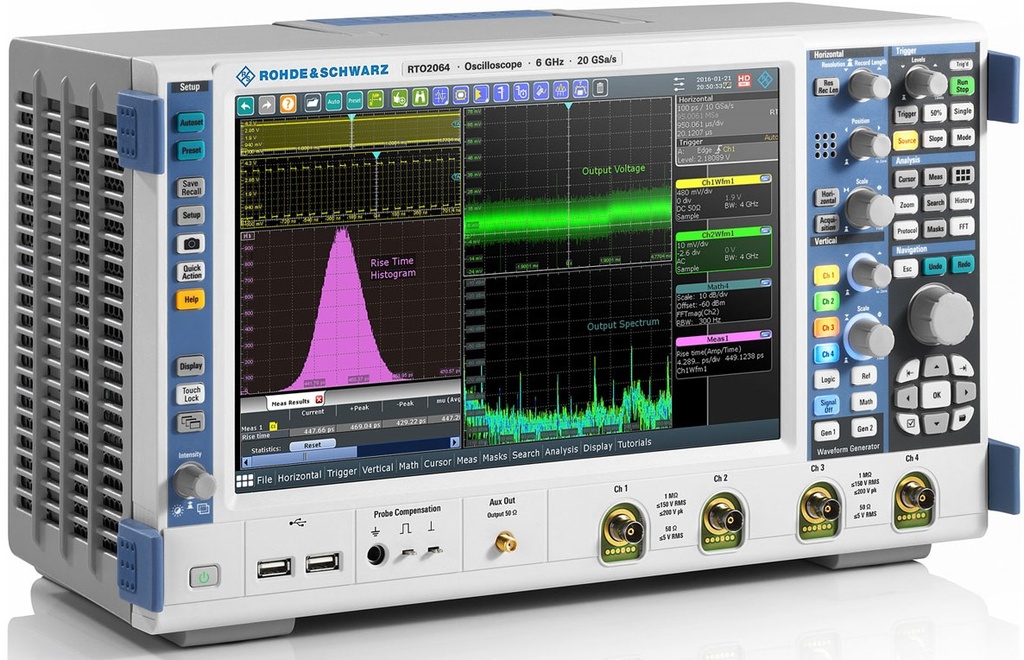
Task: Toggle channel 3 with orange Ch 3 key
Action: point(827,328)
